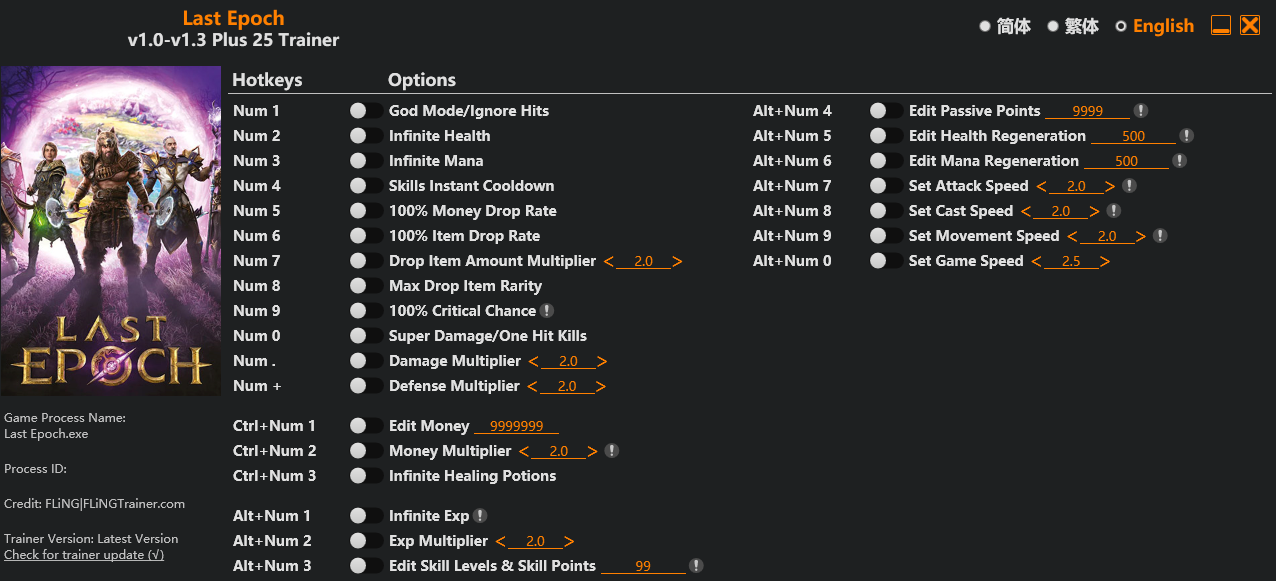Screen dimensions: 1276x581
Task: Toggle Damage Multiplier switch
Action: coord(366,361)
